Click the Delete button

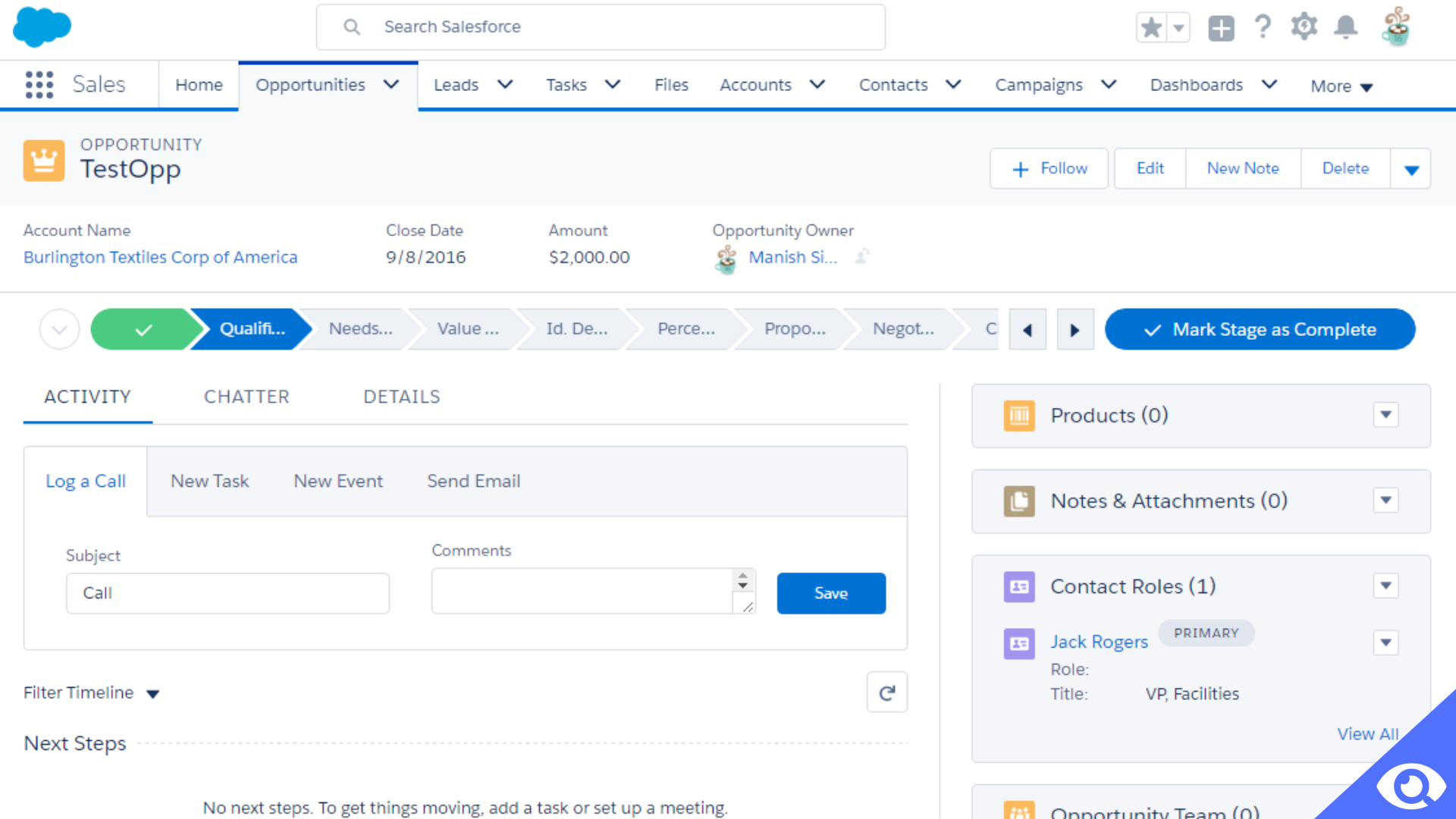point(1345,168)
